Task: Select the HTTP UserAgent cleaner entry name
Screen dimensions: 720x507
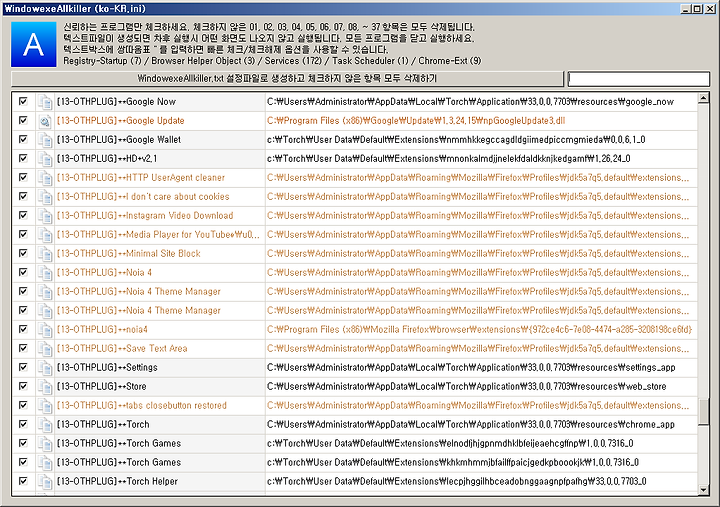Action: click(141, 178)
